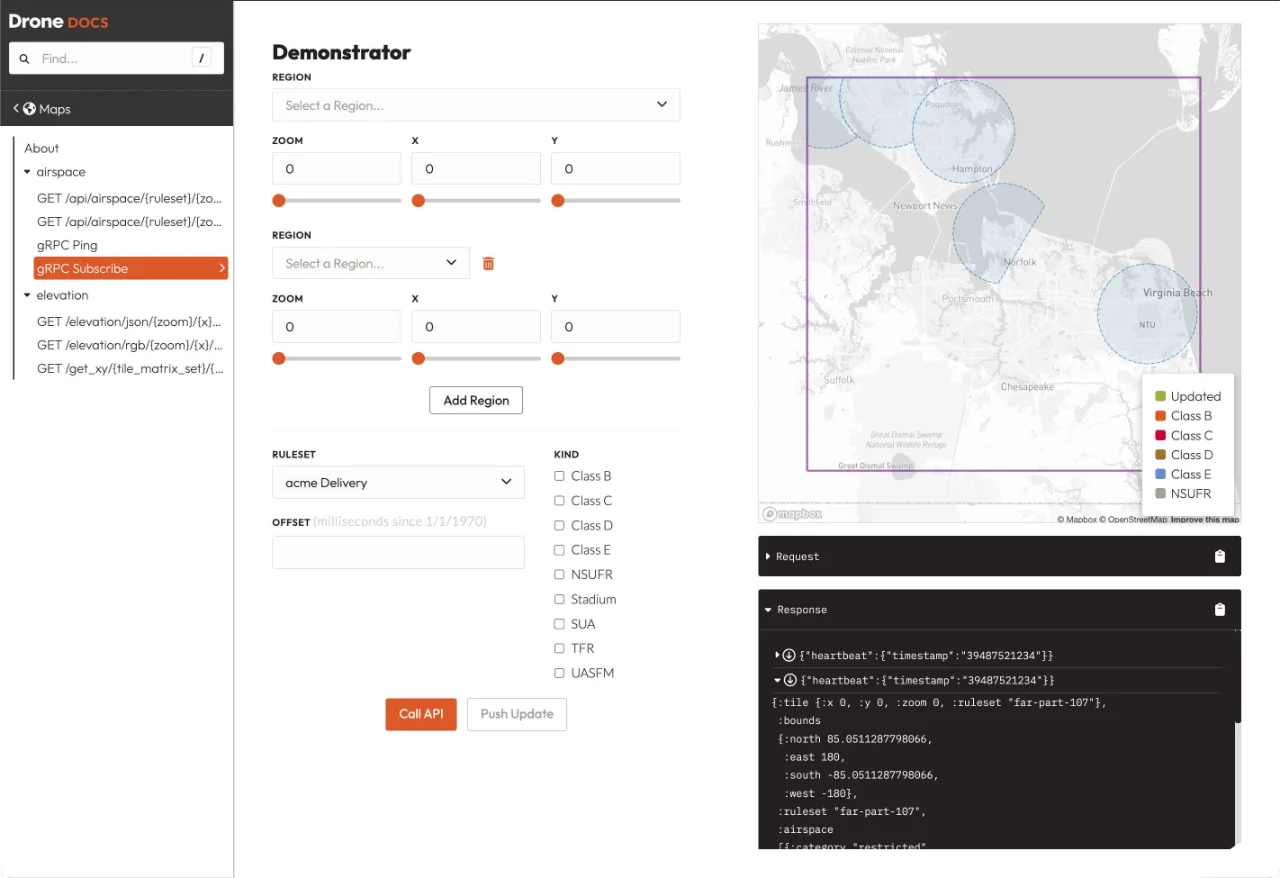Click the Updated legend color swatch
Image resolution: width=1280 pixels, height=878 pixels.
point(1160,397)
